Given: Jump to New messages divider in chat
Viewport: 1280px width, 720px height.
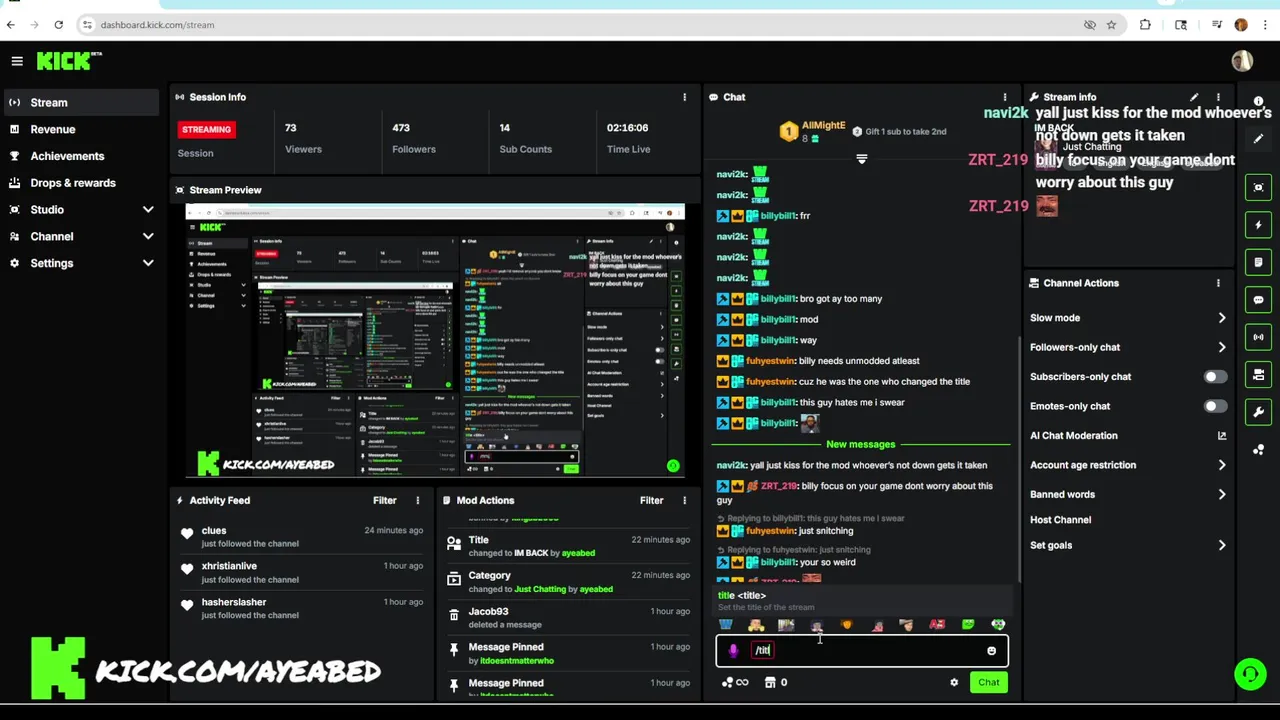Looking at the screenshot, I should [x=860, y=444].
